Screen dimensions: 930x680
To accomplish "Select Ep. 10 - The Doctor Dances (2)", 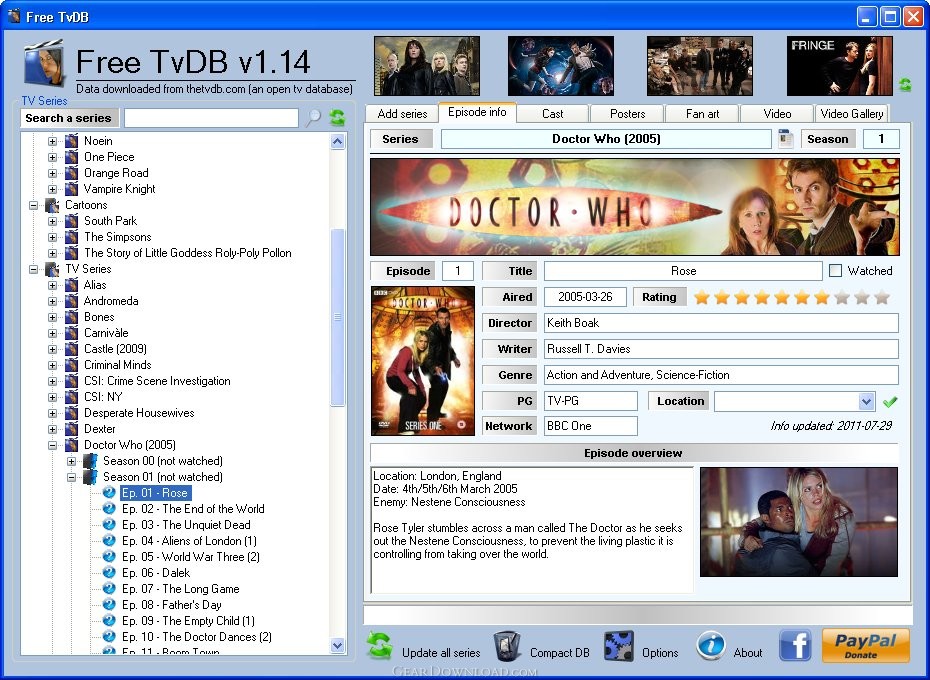I will (x=197, y=637).
